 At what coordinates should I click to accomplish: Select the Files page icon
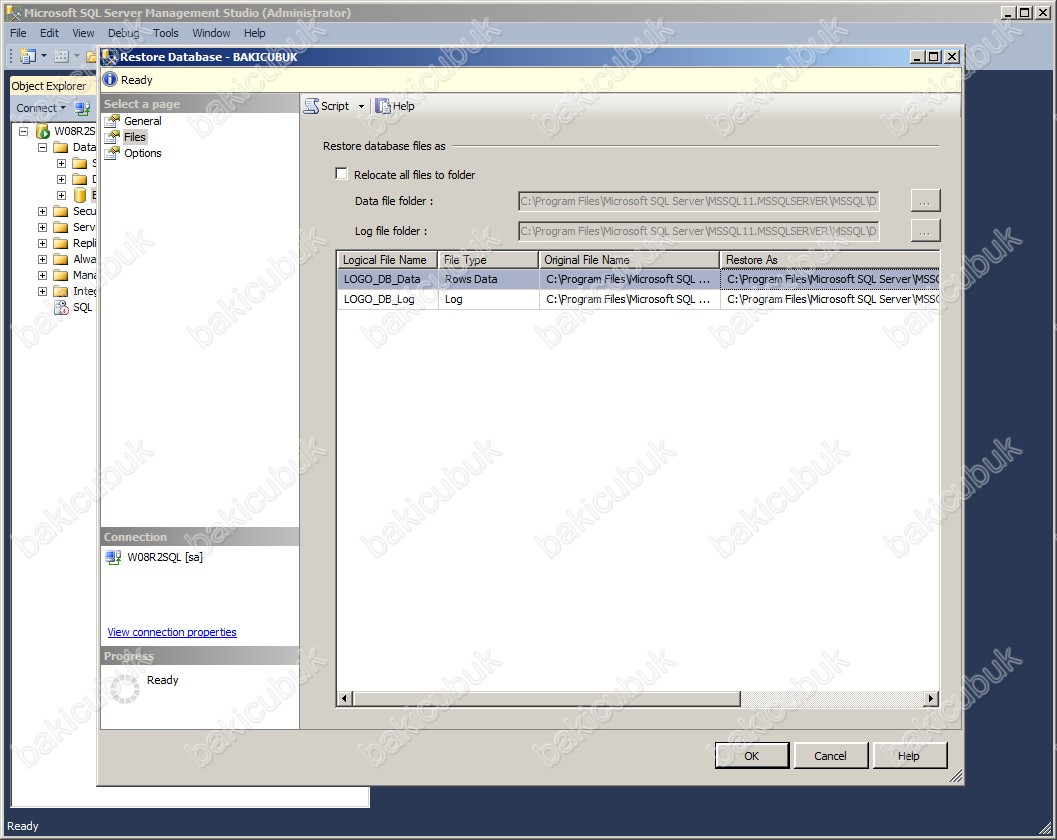(x=112, y=137)
